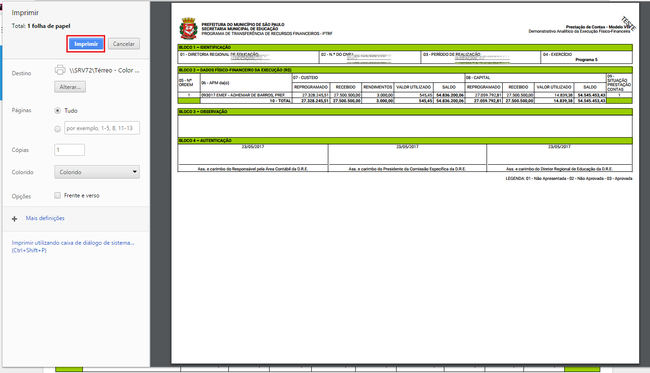
Task: Click the São Paulo coat of arms logo
Action: click(x=188, y=29)
